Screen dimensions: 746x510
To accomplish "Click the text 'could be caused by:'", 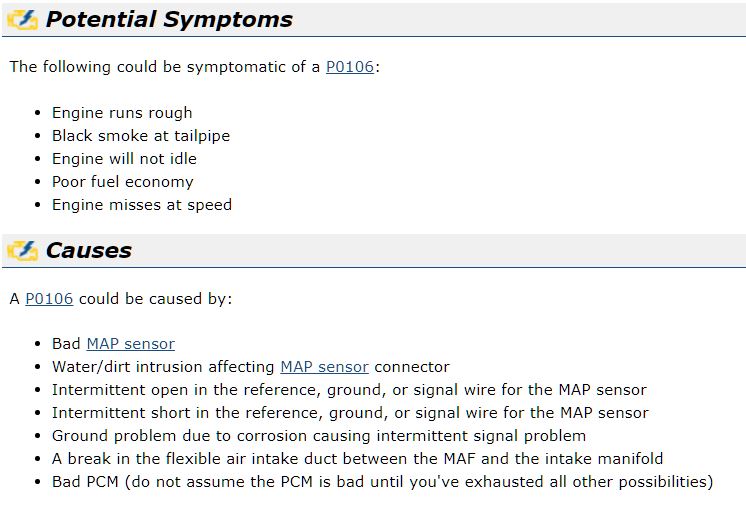I will [156, 299].
